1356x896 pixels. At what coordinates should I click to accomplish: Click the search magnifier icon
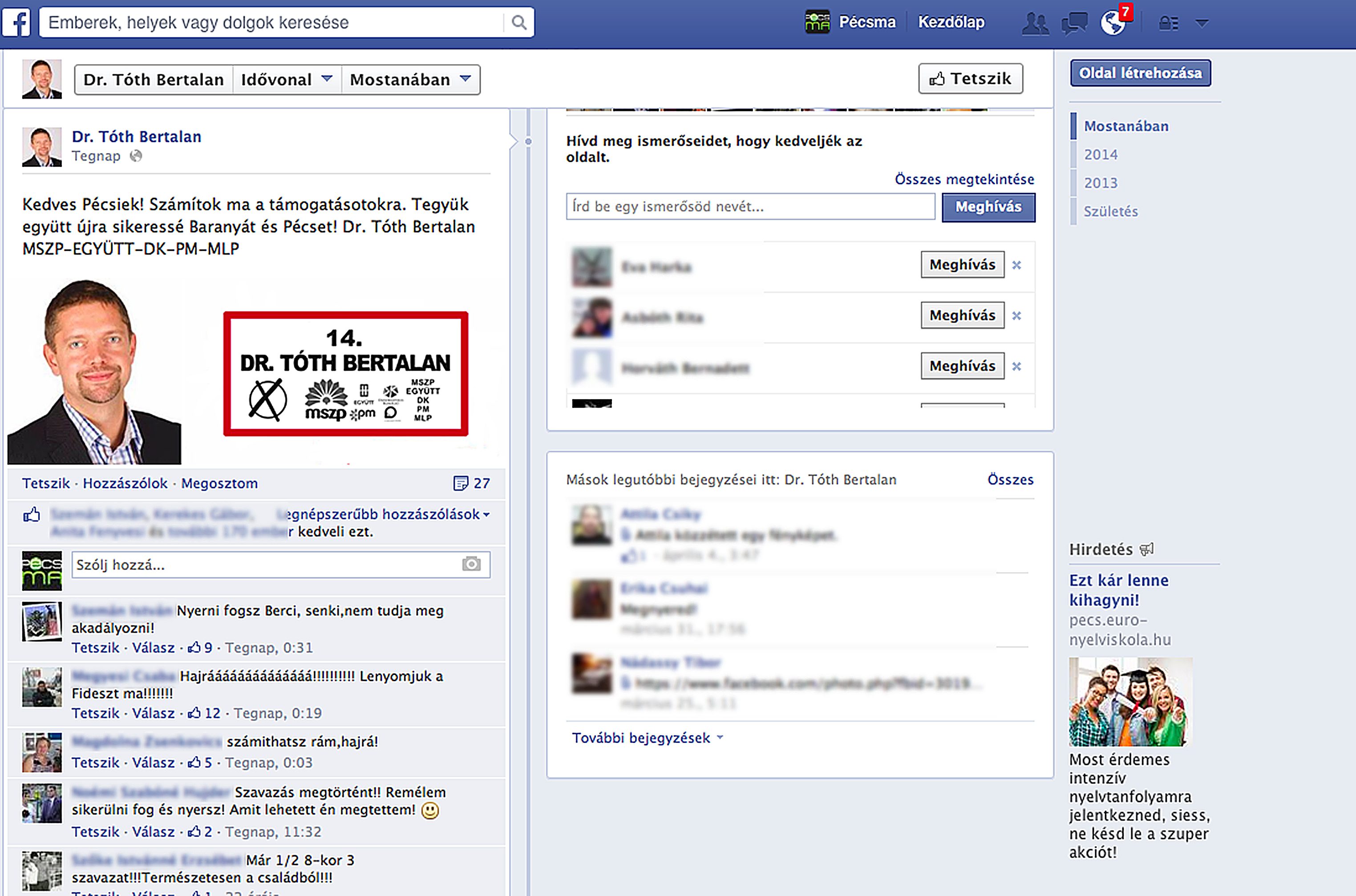click(518, 22)
